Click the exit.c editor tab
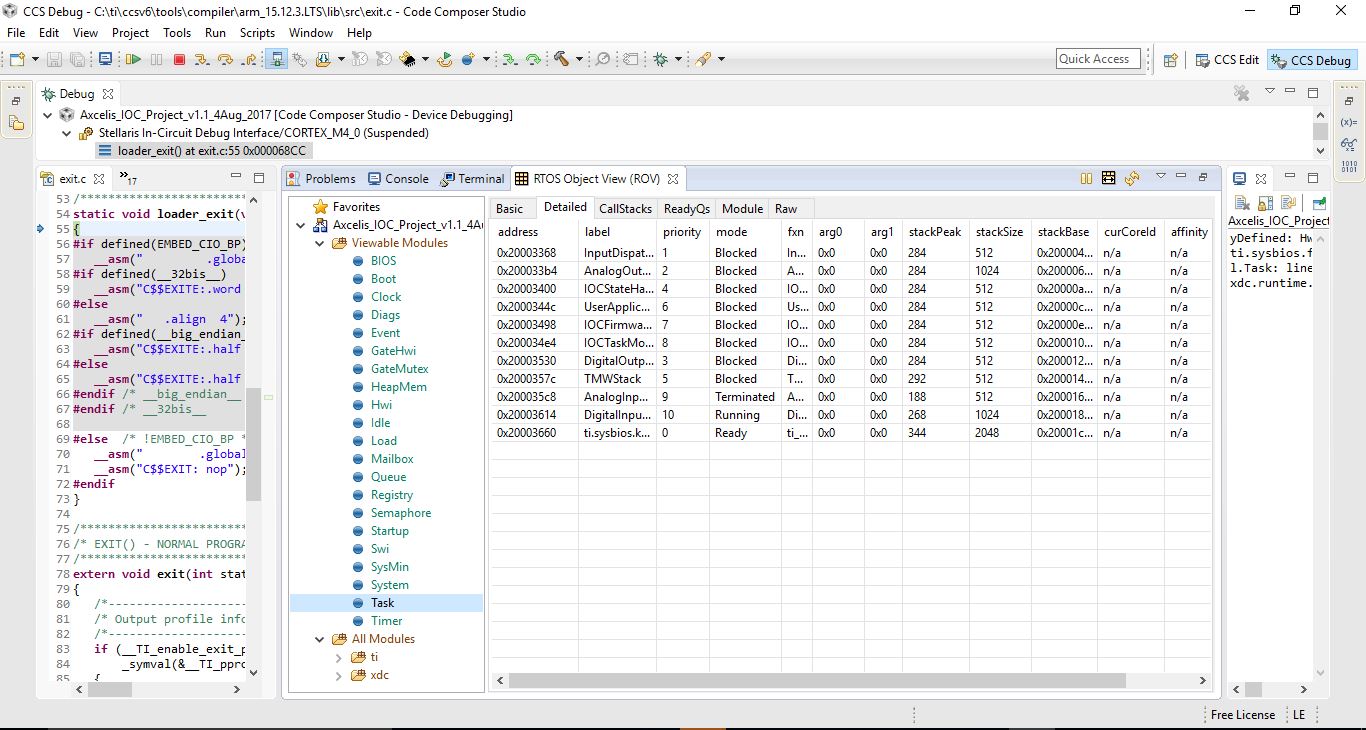The height and width of the screenshot is (730, 1366). [73, 179]
